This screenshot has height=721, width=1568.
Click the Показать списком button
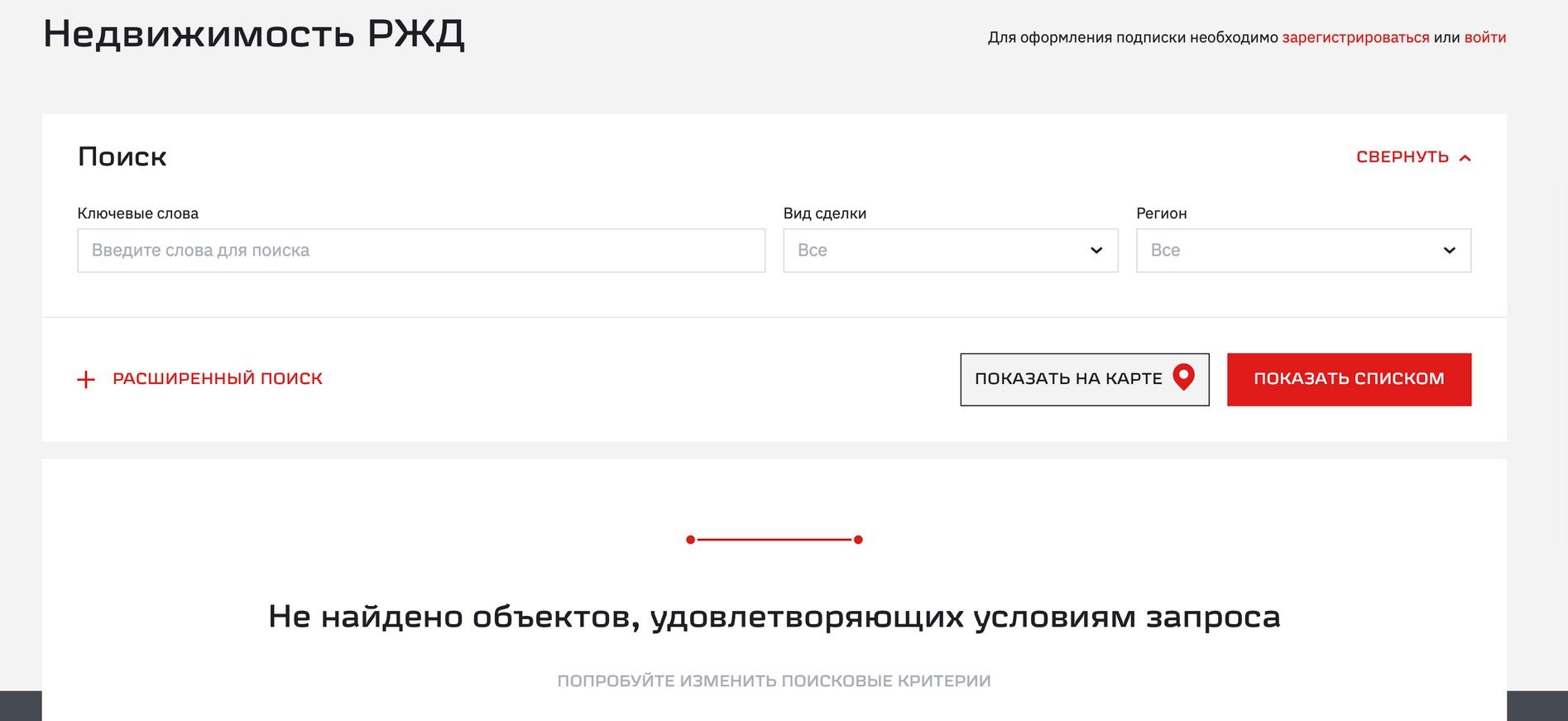pyautogui.click(x=1350, y=379)
